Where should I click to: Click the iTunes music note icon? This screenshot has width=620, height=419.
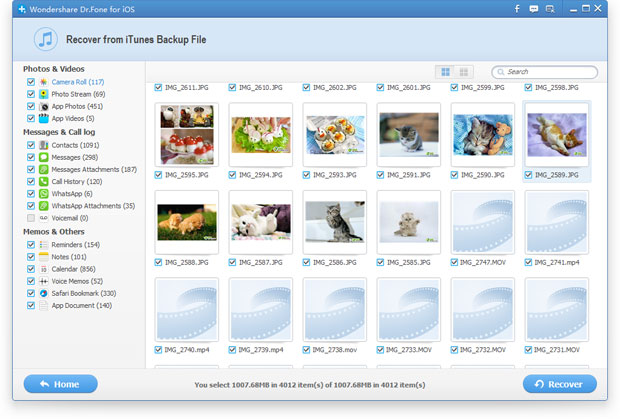click(46, 40)
